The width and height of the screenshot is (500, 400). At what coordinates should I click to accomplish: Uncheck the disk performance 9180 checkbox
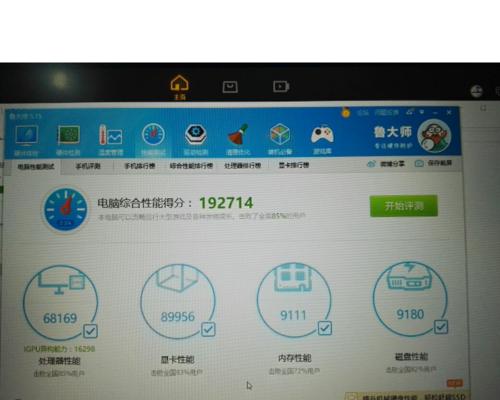[x=441, y=327]
